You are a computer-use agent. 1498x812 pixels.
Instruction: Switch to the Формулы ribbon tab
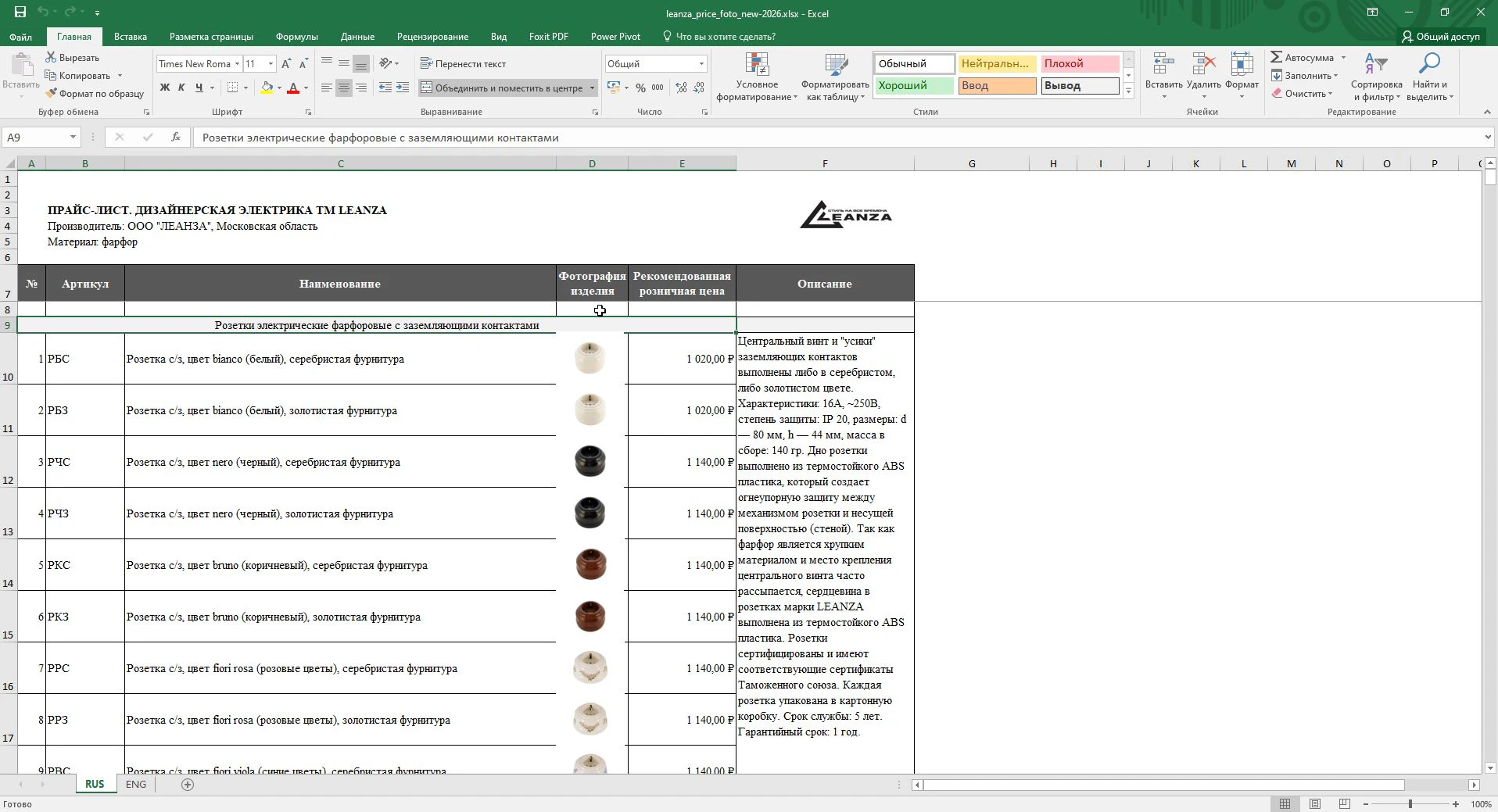click(296, 37)
